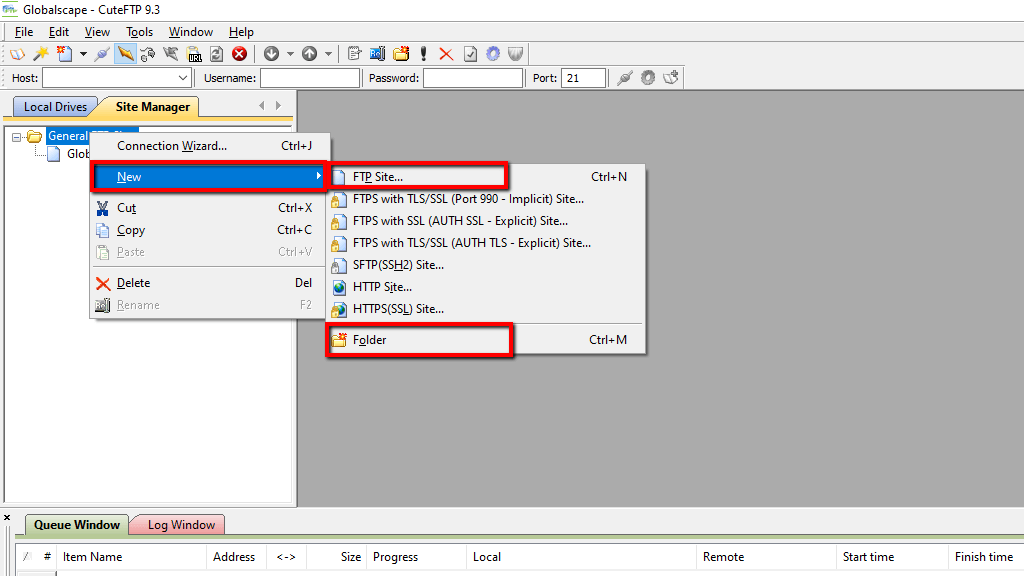Viewport: 1024px width, 576px height.
Task: Click the green Download arrow icon
Action: click(x=271, y=54)
